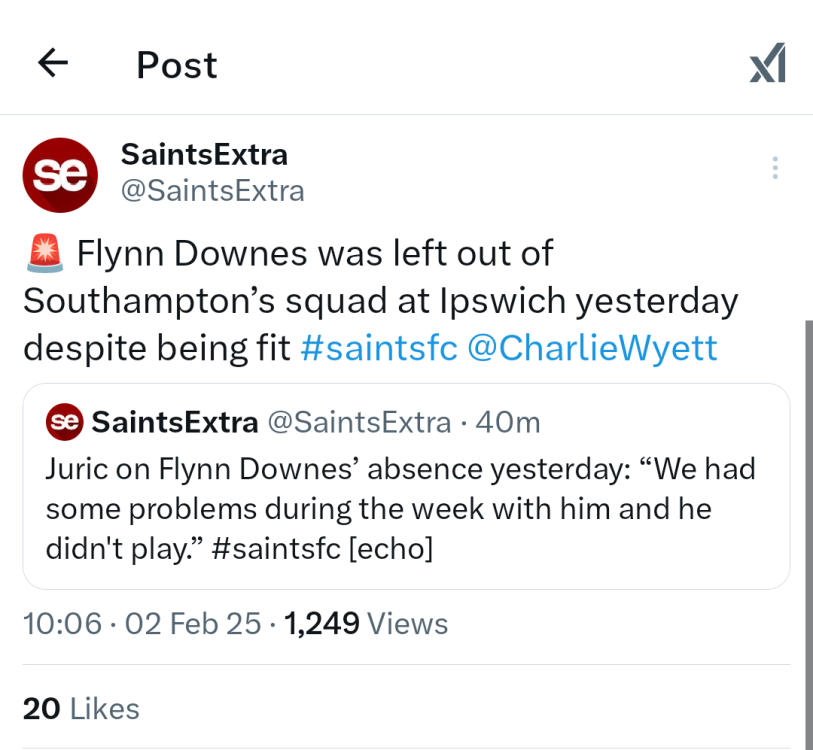
Task: Tap the @CharlieWyett mention
Action: pos(593,347)
